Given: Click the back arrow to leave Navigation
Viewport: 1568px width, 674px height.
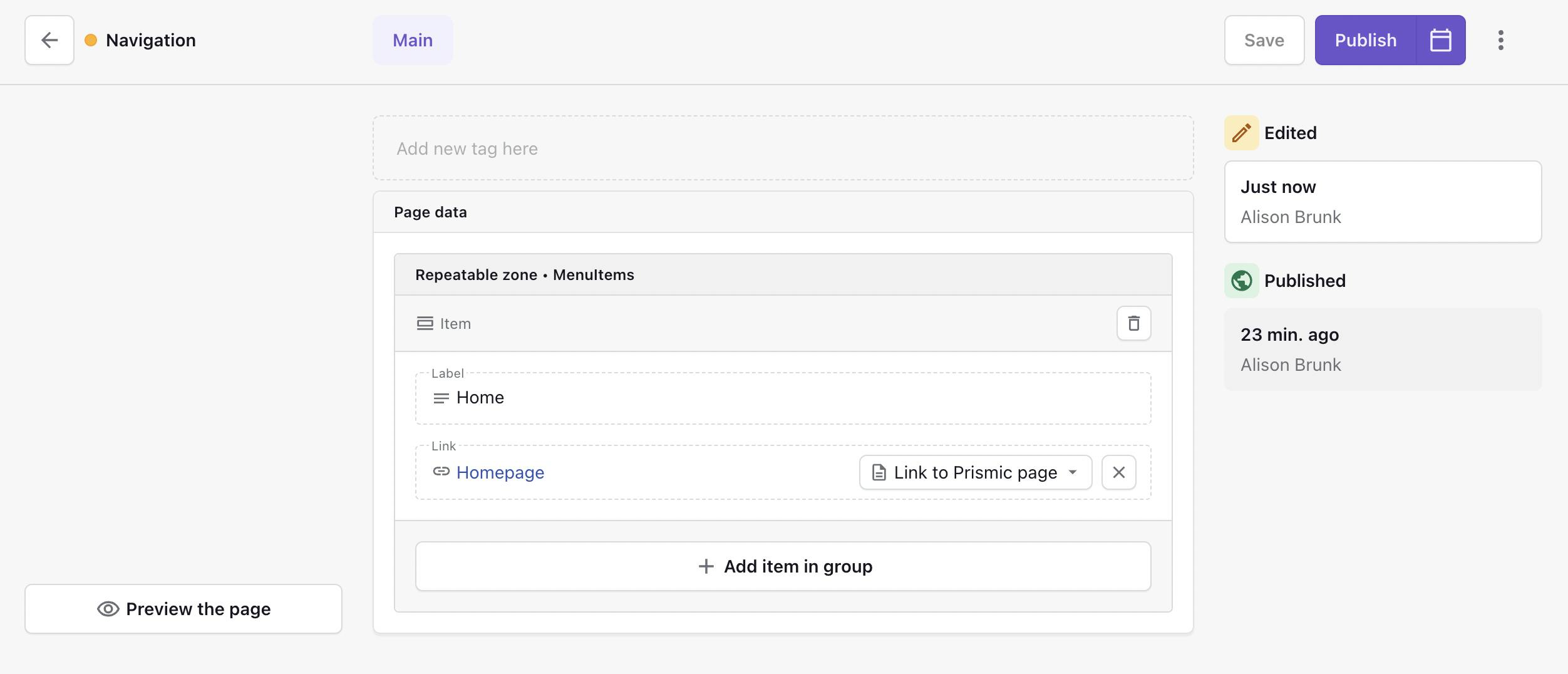Looking at the screenshot, I should click(x=49, y=40).
